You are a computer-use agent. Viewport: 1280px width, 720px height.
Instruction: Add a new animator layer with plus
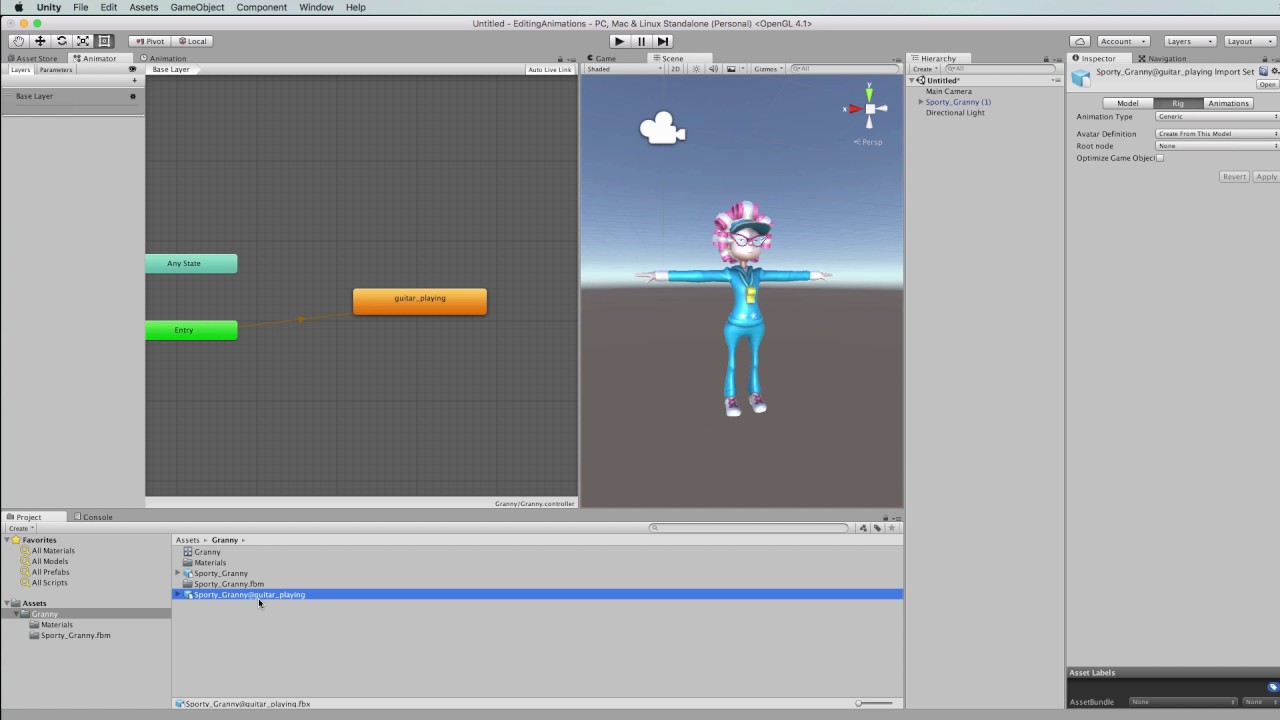[x=134, y=80]
